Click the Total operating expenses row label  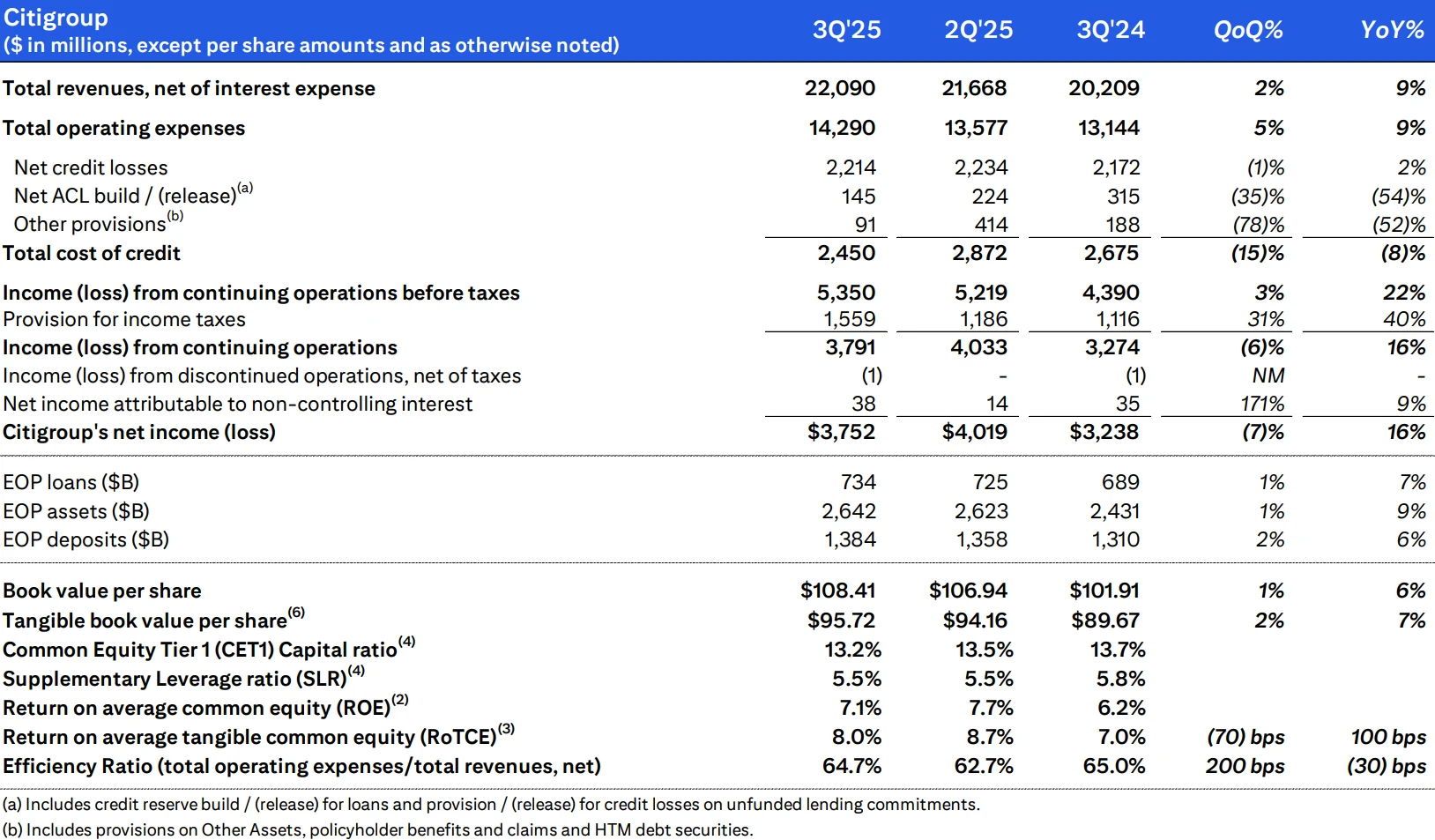[x=124, y=129]
